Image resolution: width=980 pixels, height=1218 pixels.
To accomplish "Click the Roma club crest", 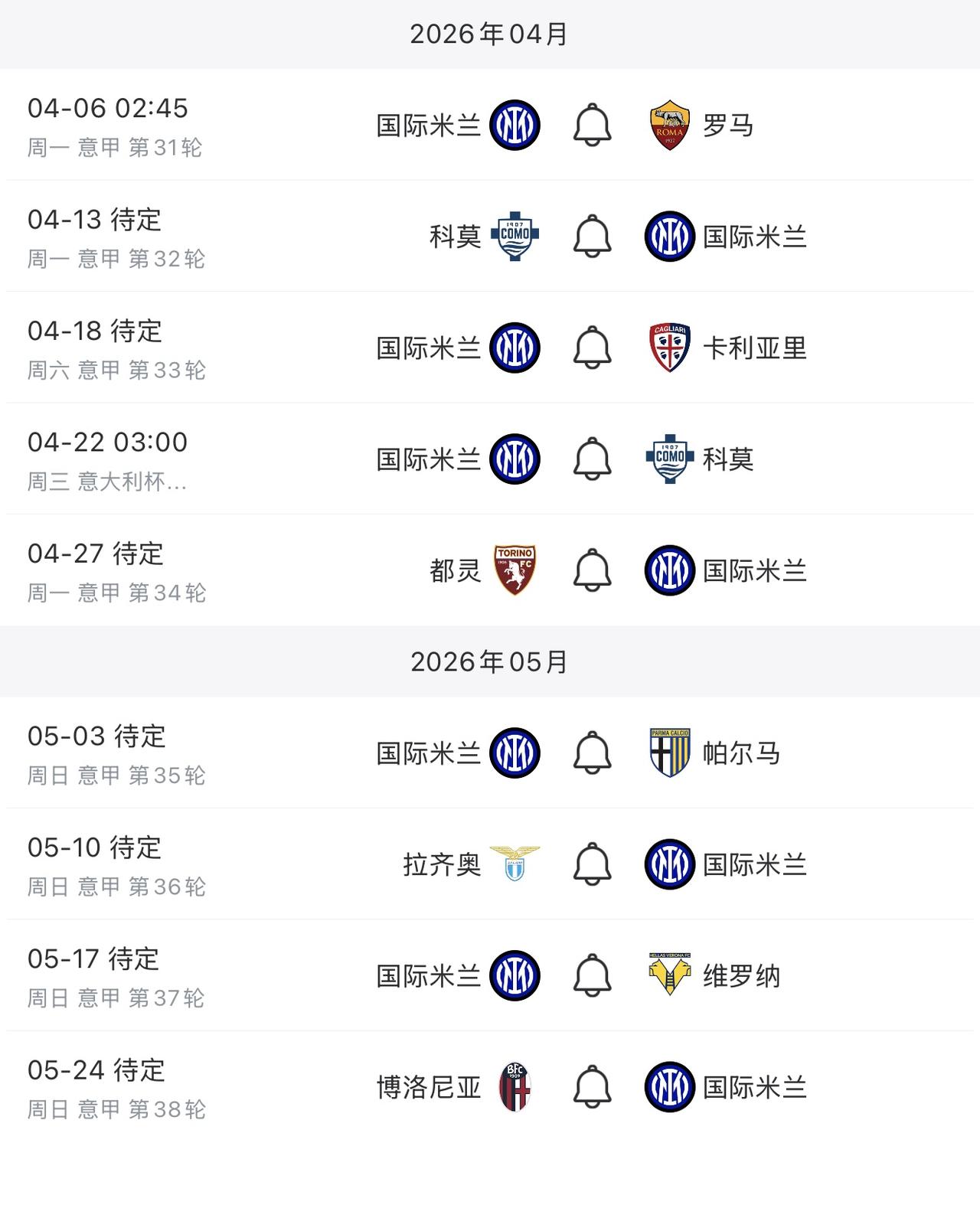I will coord(669,125).
